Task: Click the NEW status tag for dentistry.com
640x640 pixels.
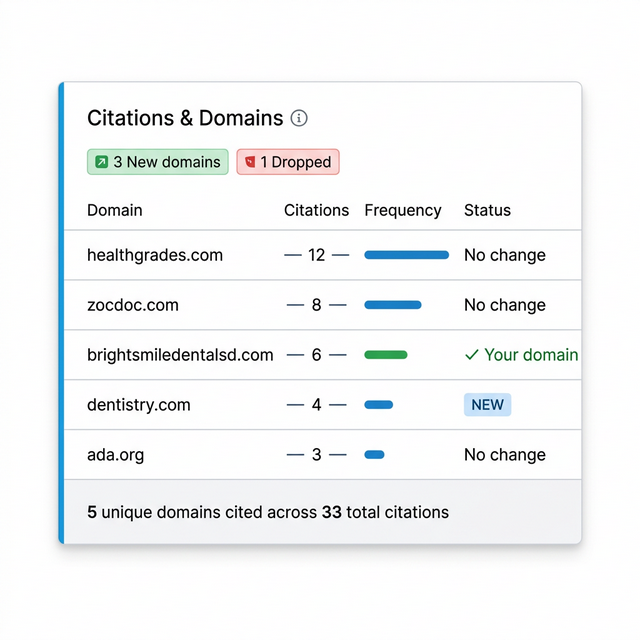Action: pyautogui.click(x=487, y=405)
